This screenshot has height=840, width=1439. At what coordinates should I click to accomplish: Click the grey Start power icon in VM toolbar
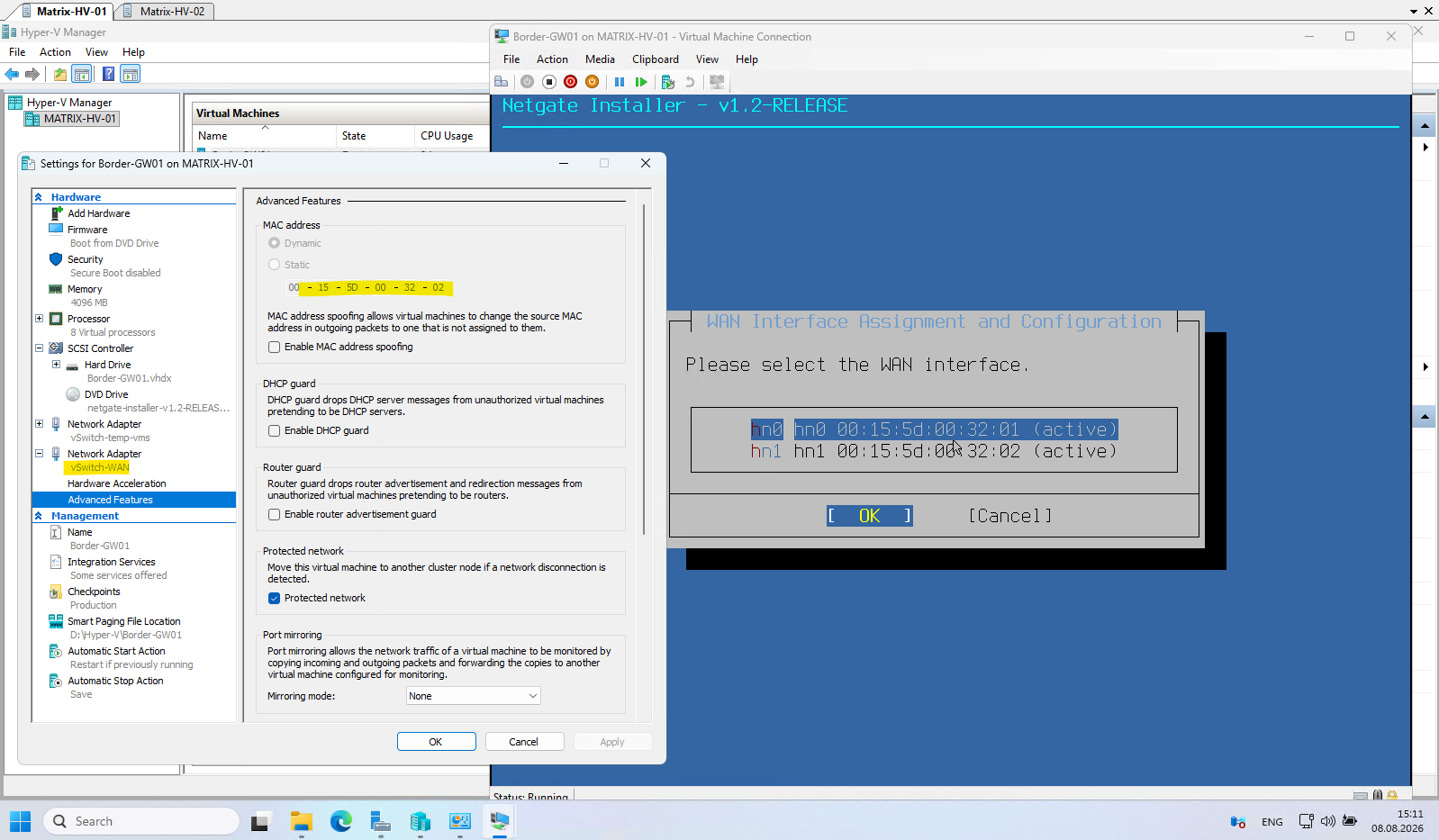528,82
